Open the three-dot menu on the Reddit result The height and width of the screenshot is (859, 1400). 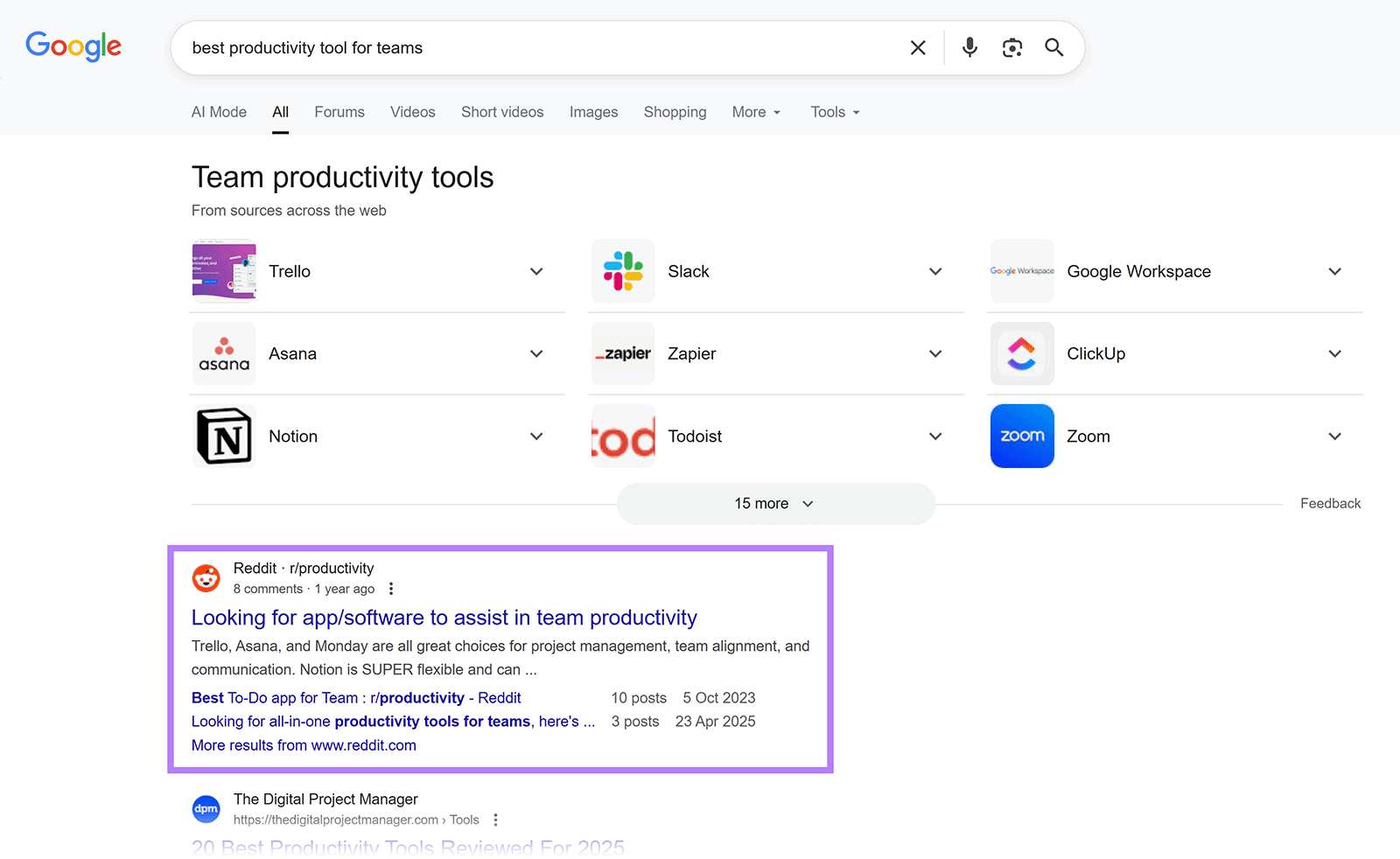pos(391,589)
